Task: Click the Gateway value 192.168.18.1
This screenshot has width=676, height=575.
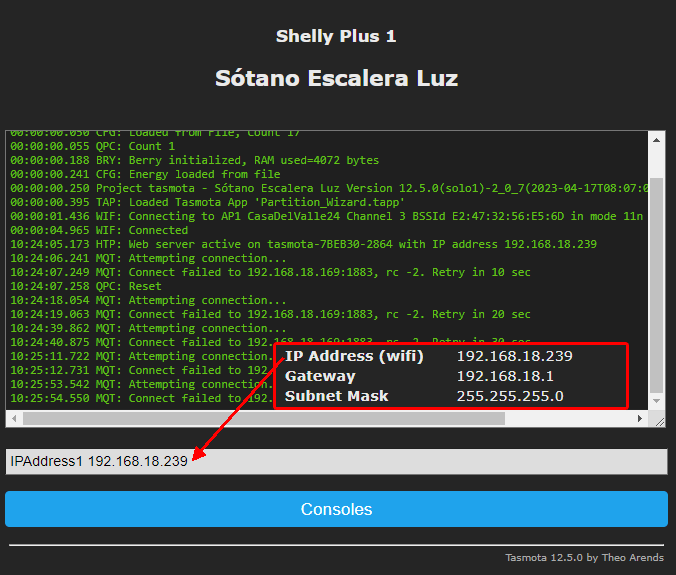Action: click(505, 376)
